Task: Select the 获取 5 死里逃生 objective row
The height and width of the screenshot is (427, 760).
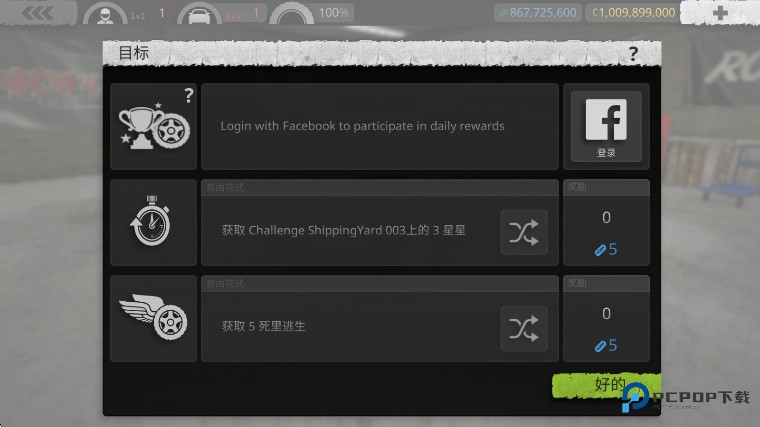Action: click(x=380, y=318)
